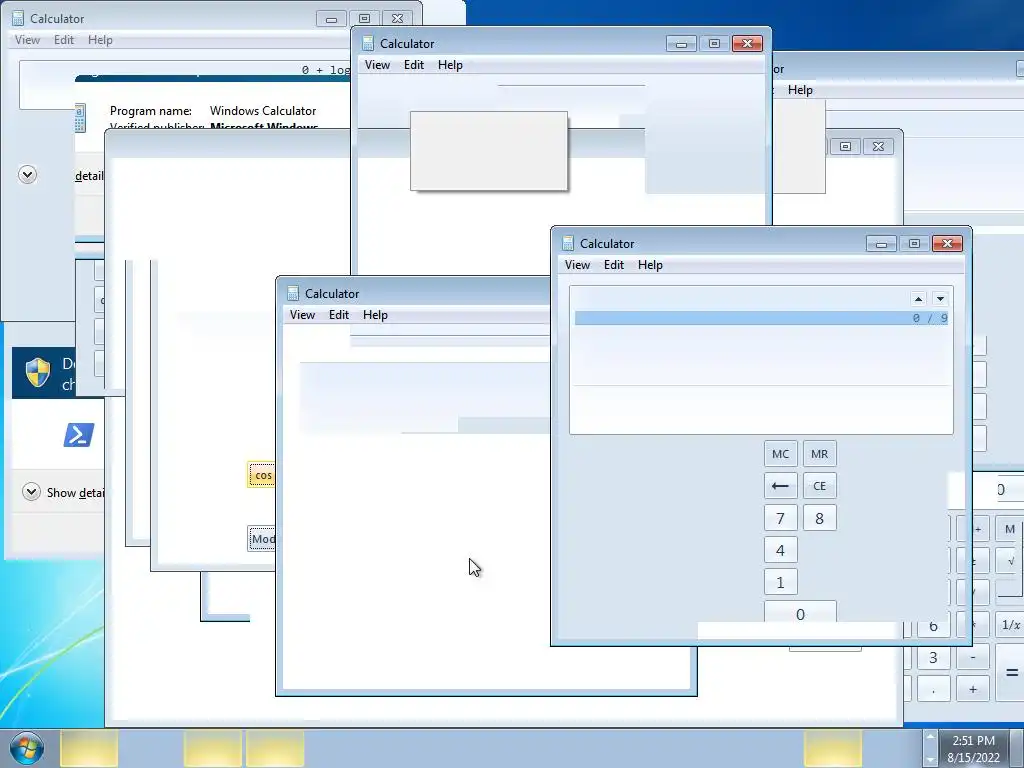Click the addition key next to the decimal point key

tap(972, 690)
